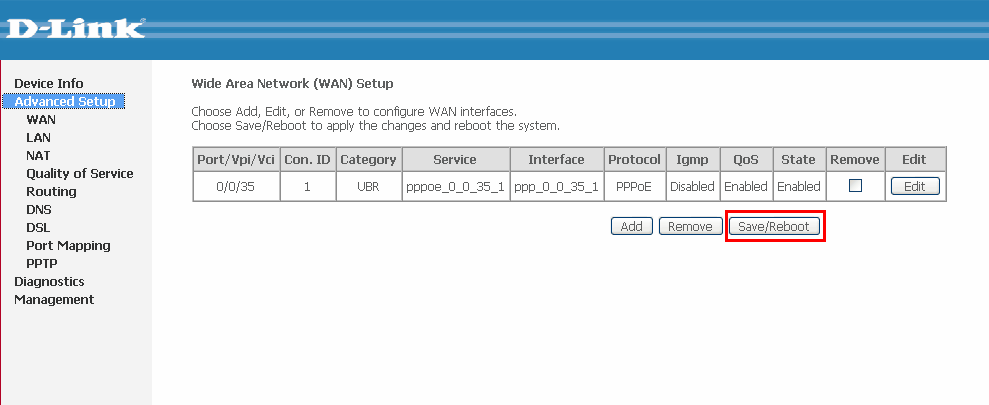Viewport: 989px width, 405px height.
Task: Select Routing in the sidebar
Action: click(x=51, y=191)
